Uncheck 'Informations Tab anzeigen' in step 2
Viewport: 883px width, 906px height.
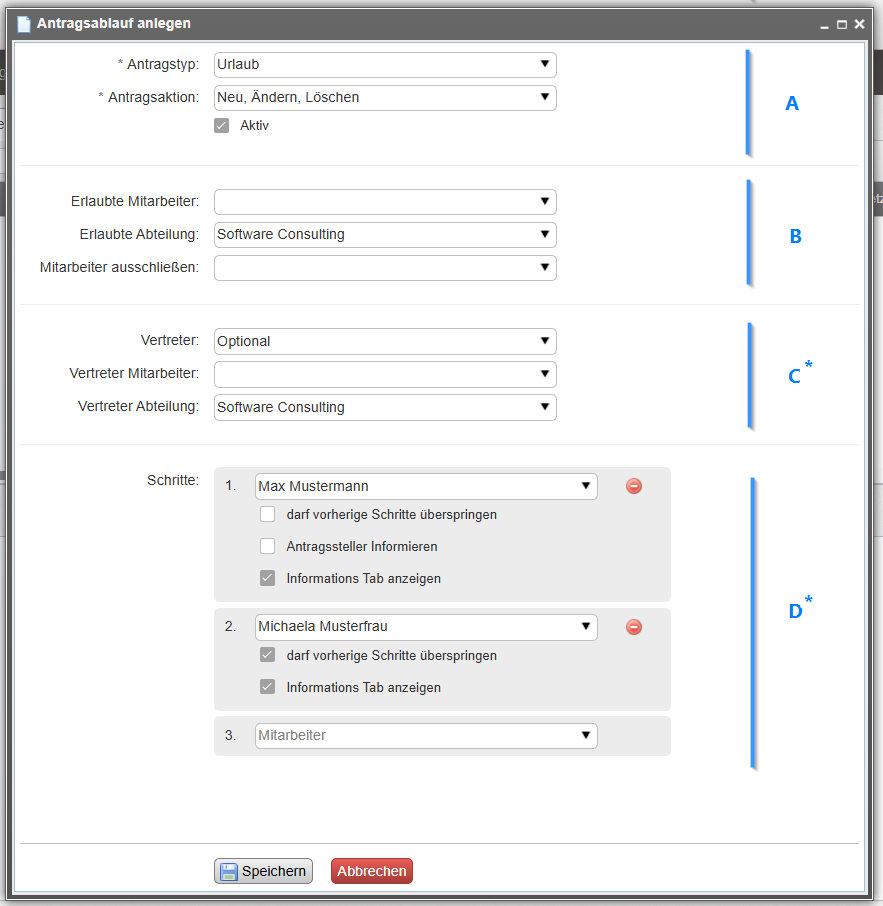click(x=268, y=688)
